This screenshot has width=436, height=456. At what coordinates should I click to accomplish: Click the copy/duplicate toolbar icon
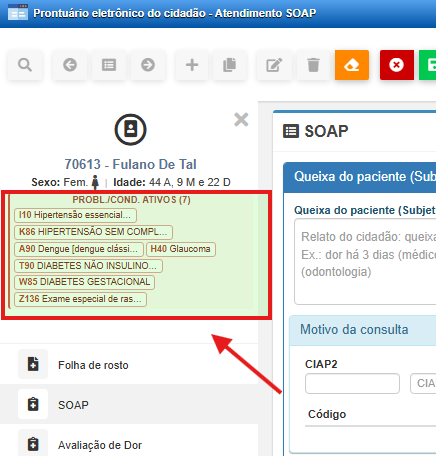tap(229, 65)
